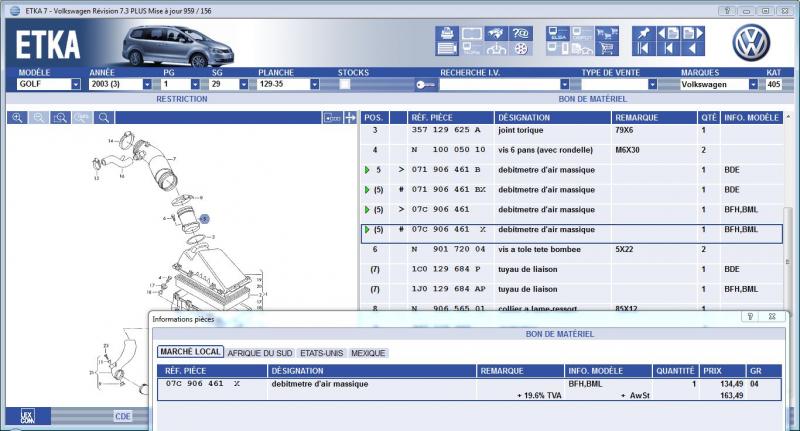
Task: Click the CDE button at the bottom
Action: 123,416
